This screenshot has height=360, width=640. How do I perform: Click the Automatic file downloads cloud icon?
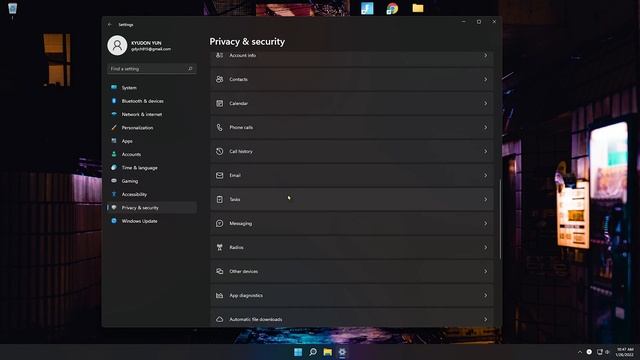220,319
